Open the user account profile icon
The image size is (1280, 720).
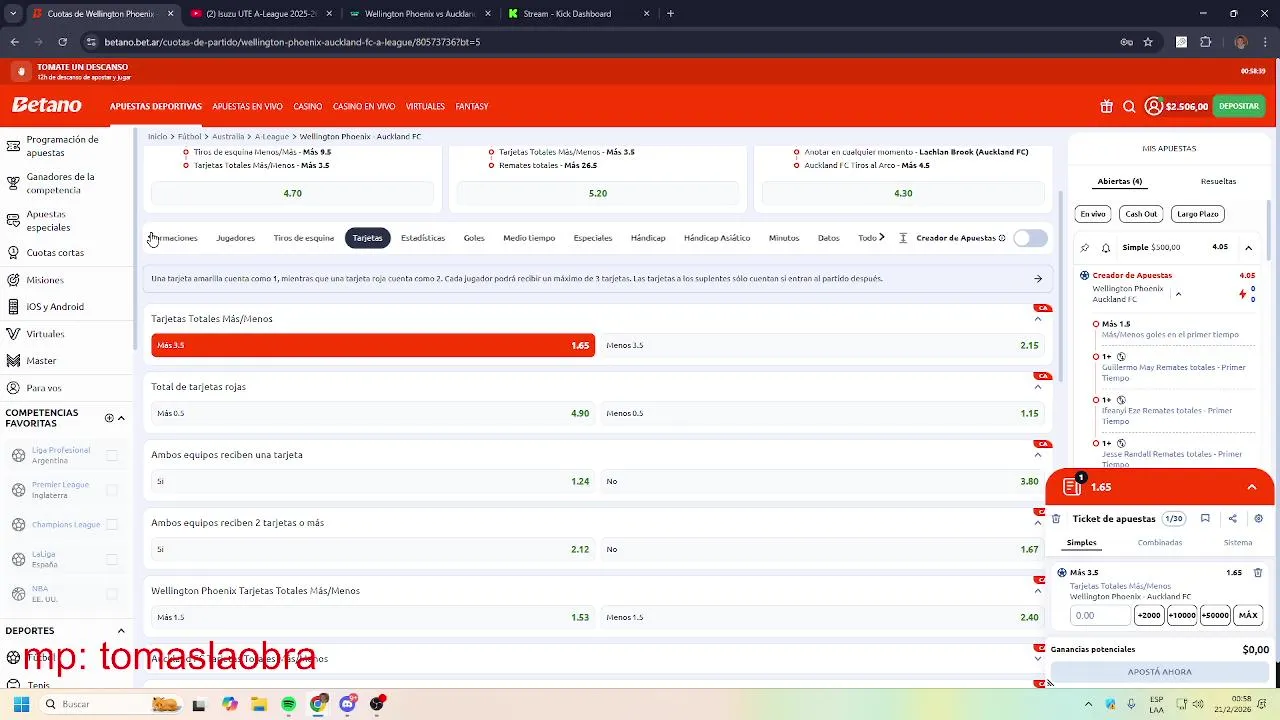pyautogui.click(x=1154, y=106)
